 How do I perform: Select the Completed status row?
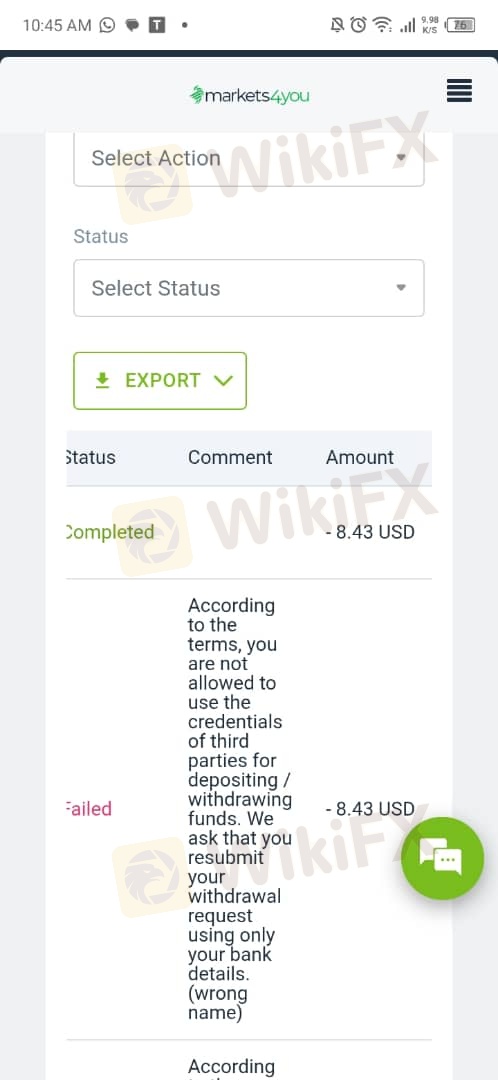(249, 532)
